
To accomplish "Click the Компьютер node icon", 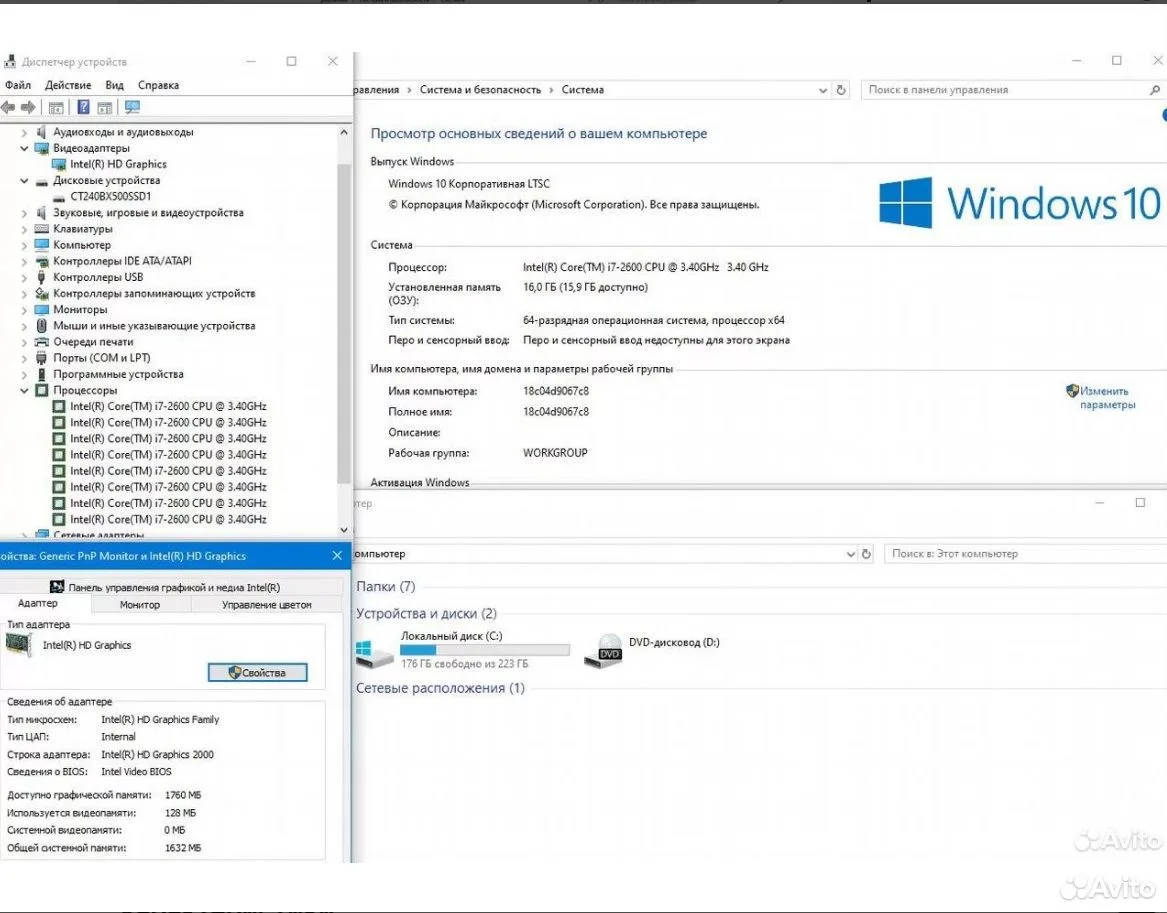I will point(42,245).
